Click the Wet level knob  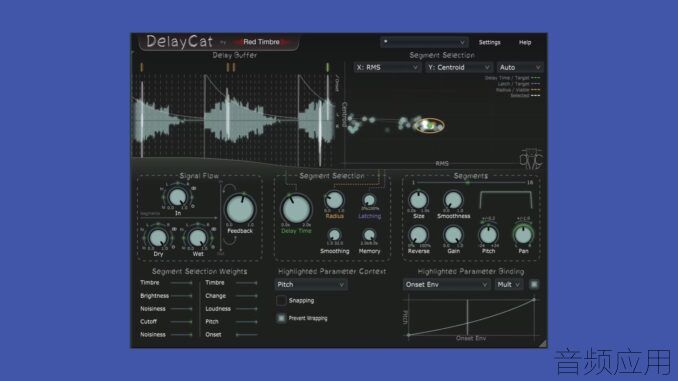coord(198,237)
